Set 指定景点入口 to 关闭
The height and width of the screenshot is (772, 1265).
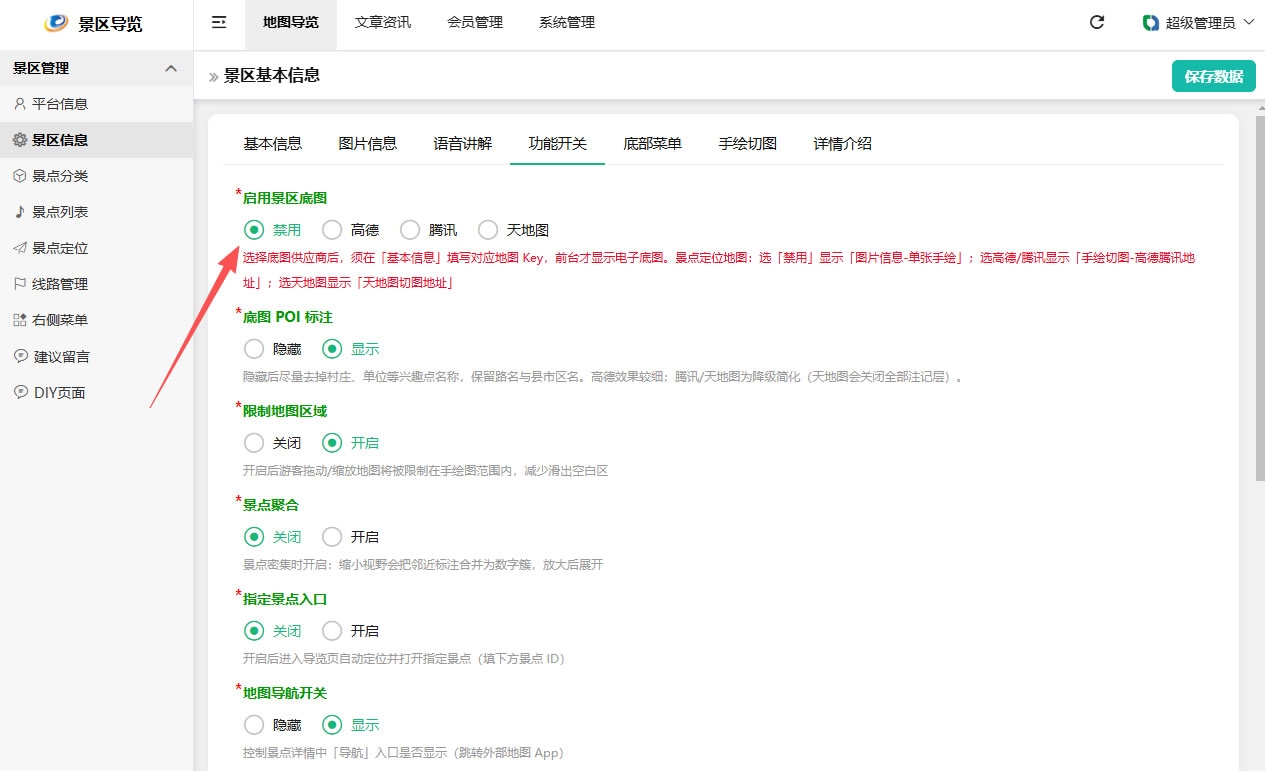[254, 631]
